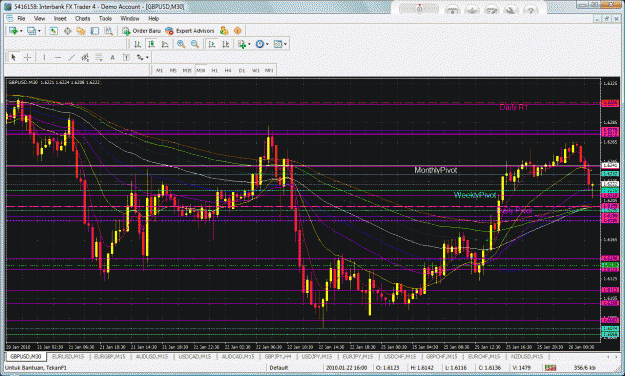The image size is (625, 376).
Task: Click the Expert Advisors button
Action: click(x=190, y=31)
